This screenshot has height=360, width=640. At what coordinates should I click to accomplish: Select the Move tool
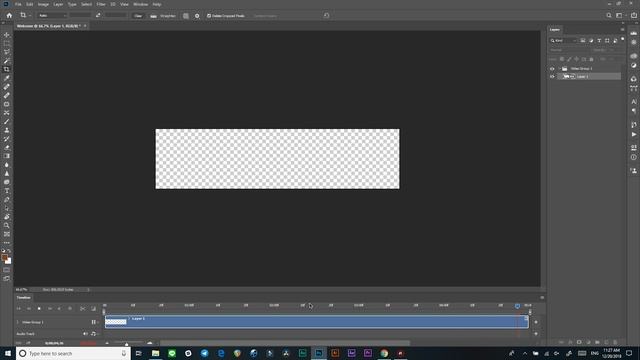click(x=7, y=35)
